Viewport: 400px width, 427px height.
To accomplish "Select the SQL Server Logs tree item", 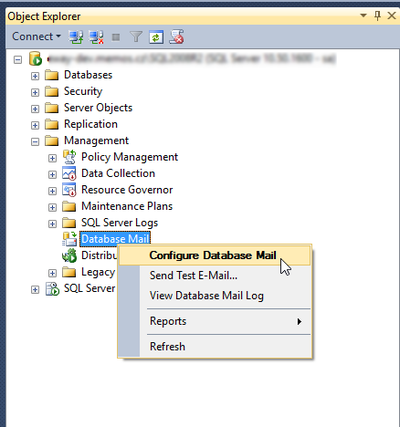I will click(120, 223).
